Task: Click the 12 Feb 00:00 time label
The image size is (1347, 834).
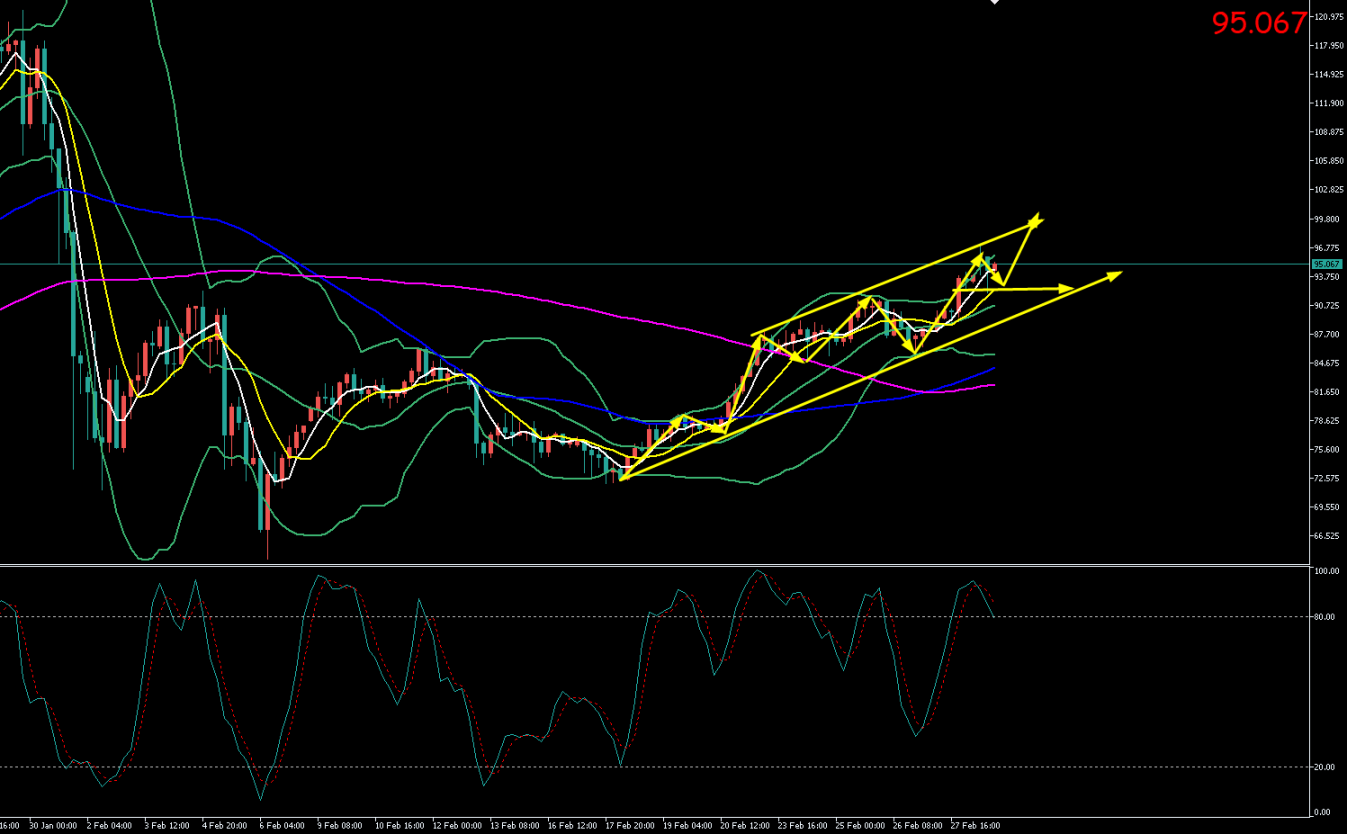Action: 455,826
